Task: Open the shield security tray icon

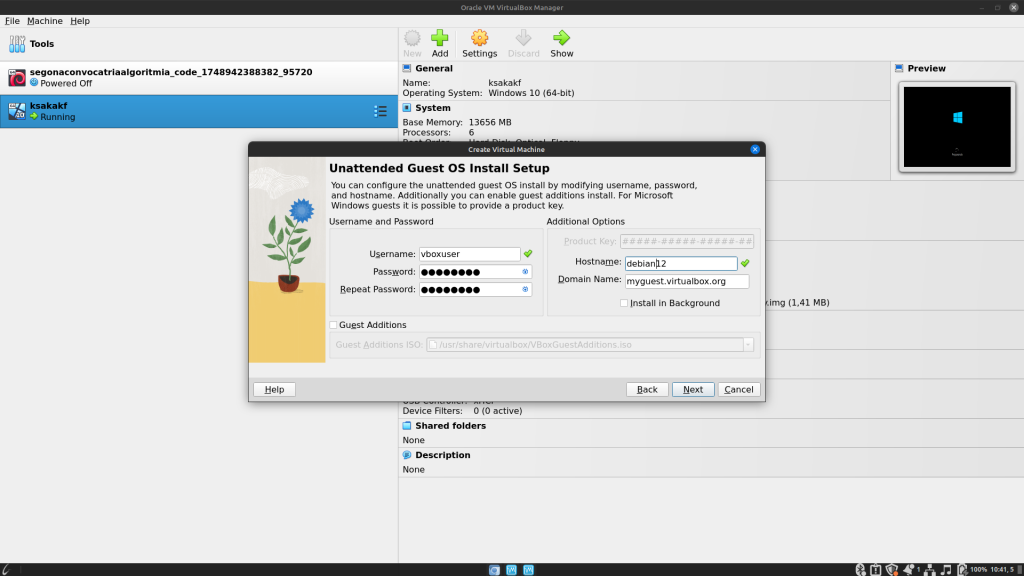Action: (891, 569)
